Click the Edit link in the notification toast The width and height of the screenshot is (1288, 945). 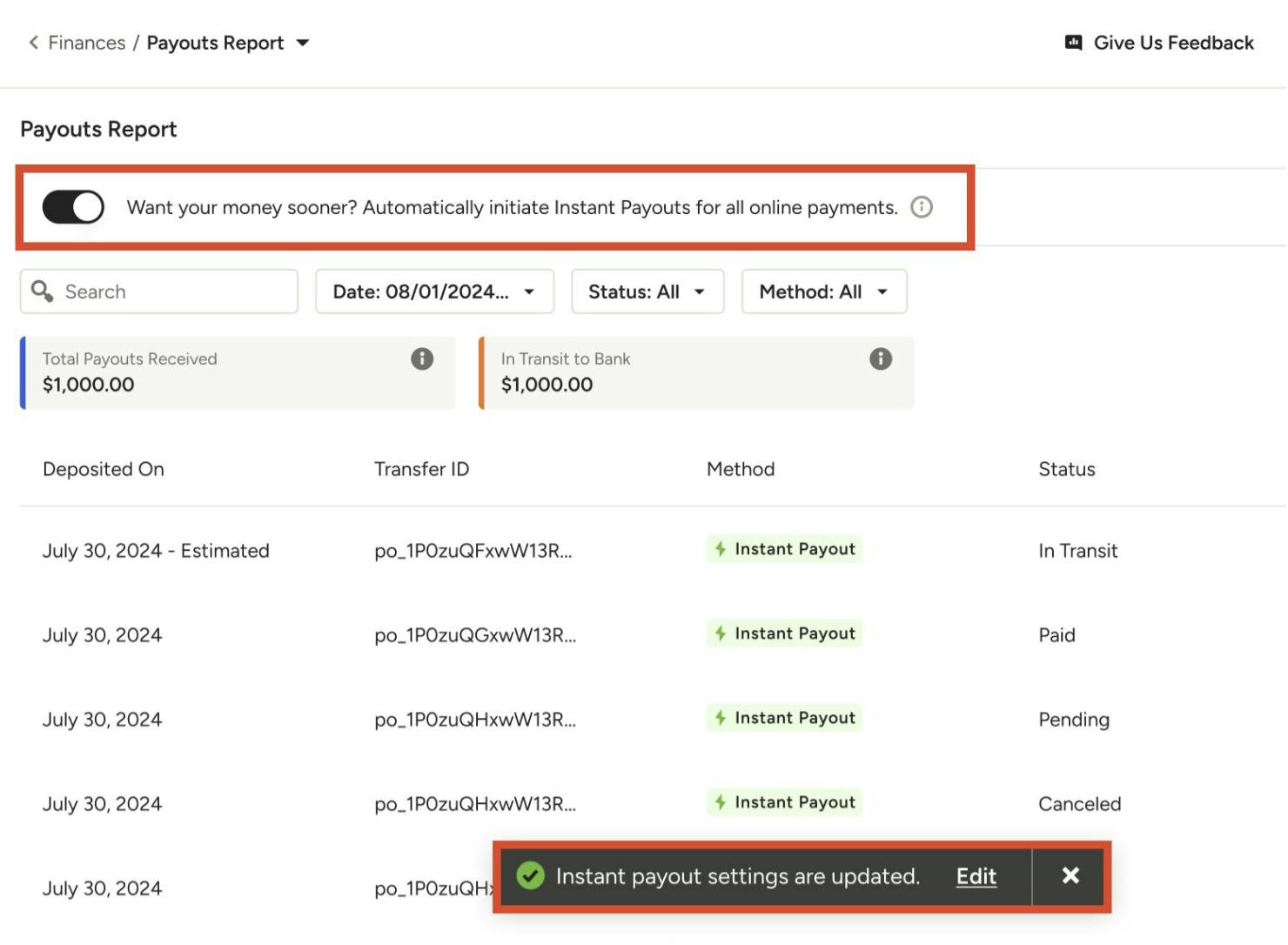975,876
